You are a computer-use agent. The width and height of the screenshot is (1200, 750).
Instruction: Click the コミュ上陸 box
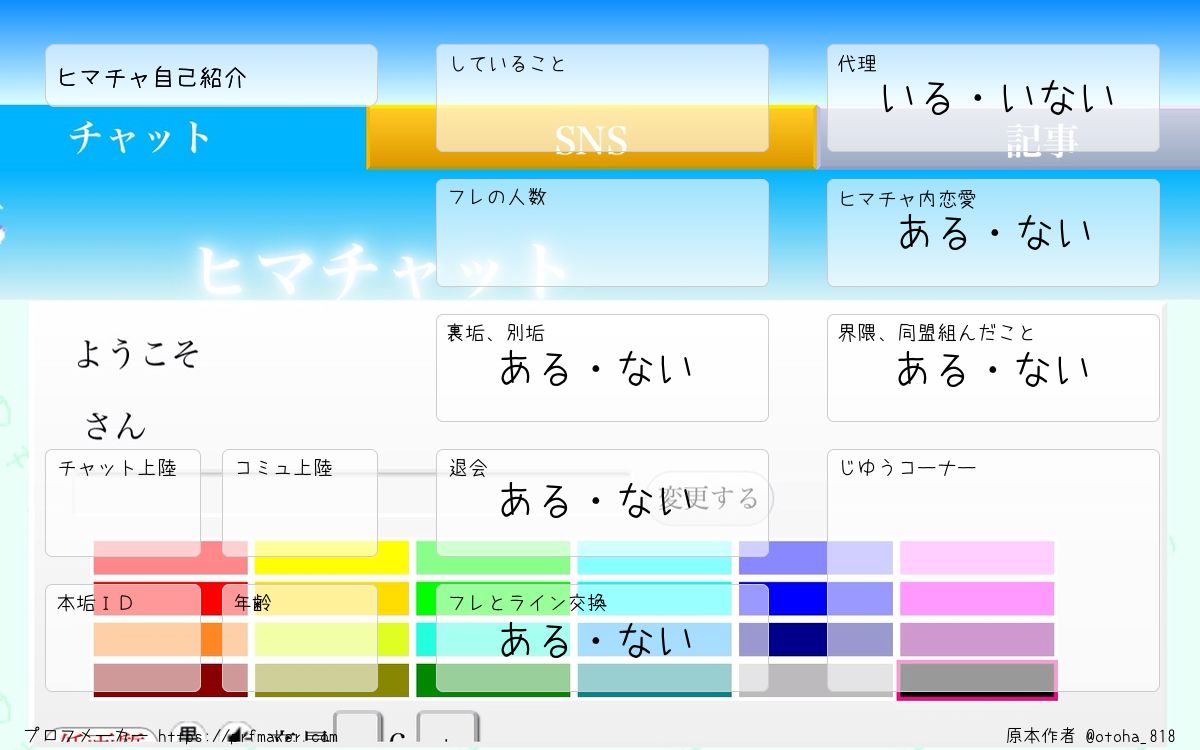(300, 503)
